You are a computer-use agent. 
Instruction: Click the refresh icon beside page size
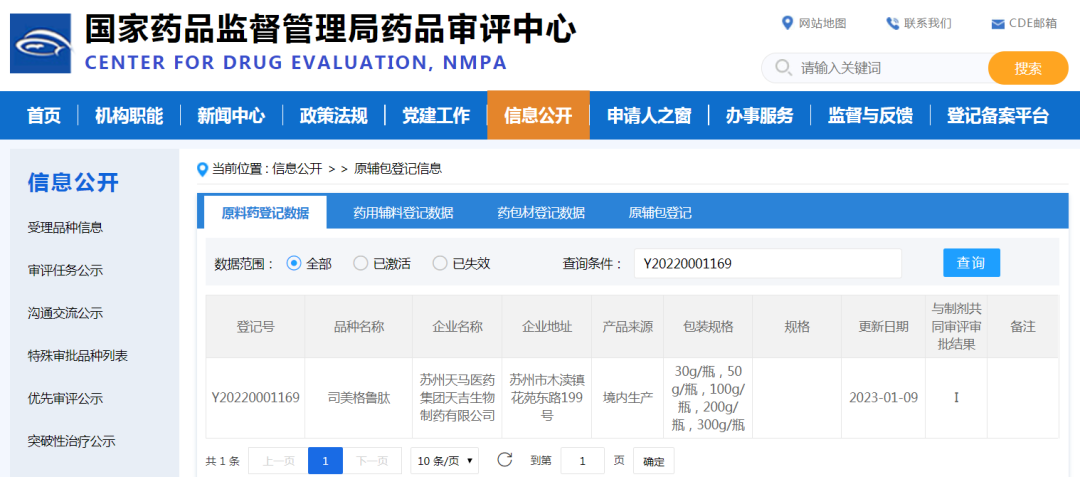pyautogui.click(x=504, y=460)
